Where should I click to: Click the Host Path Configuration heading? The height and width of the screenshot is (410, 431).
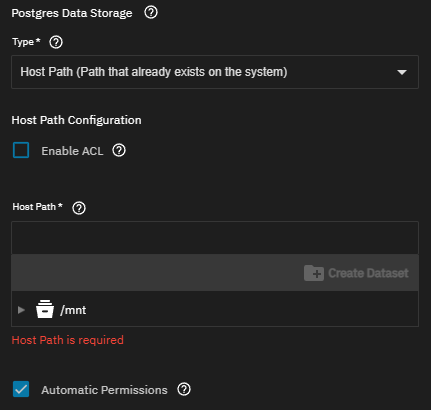[77, 120]
